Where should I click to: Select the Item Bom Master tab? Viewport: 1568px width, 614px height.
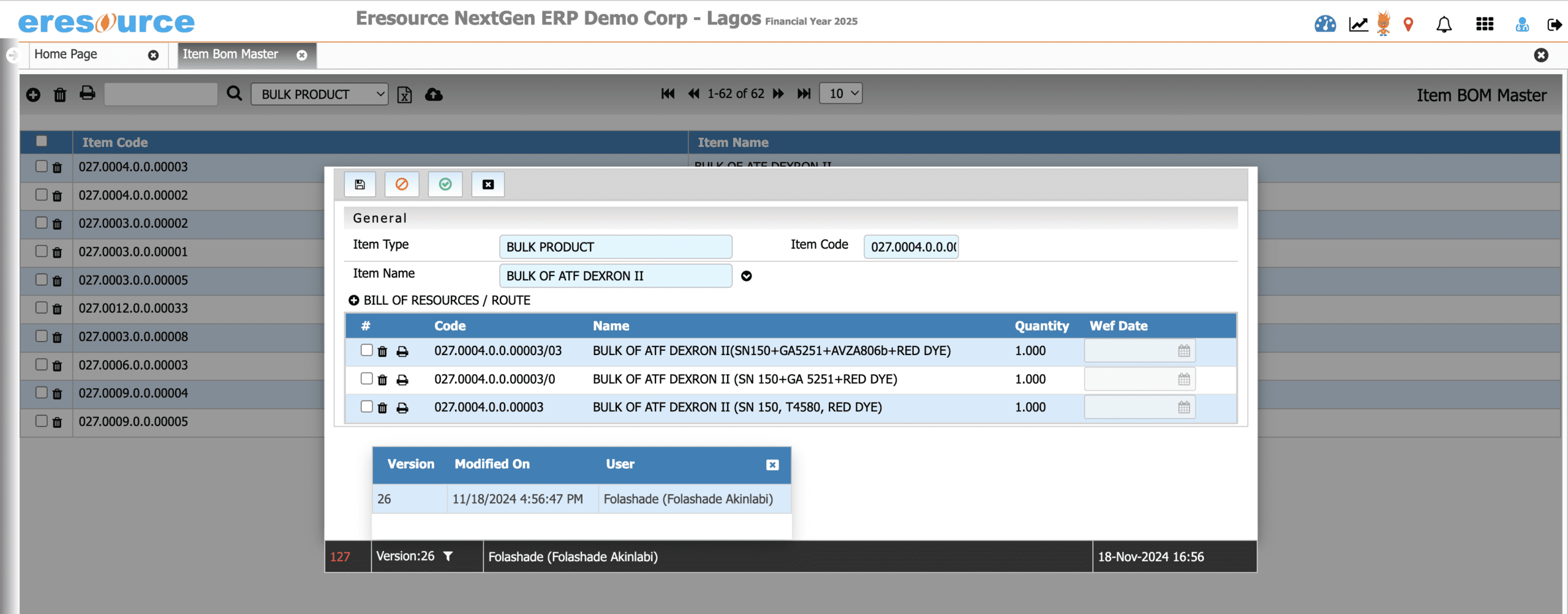tap(230, 54)
